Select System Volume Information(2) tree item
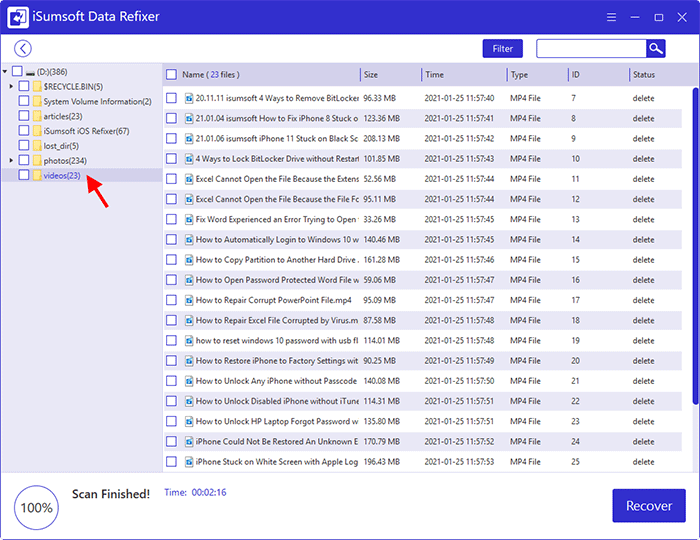 [97, 102]
